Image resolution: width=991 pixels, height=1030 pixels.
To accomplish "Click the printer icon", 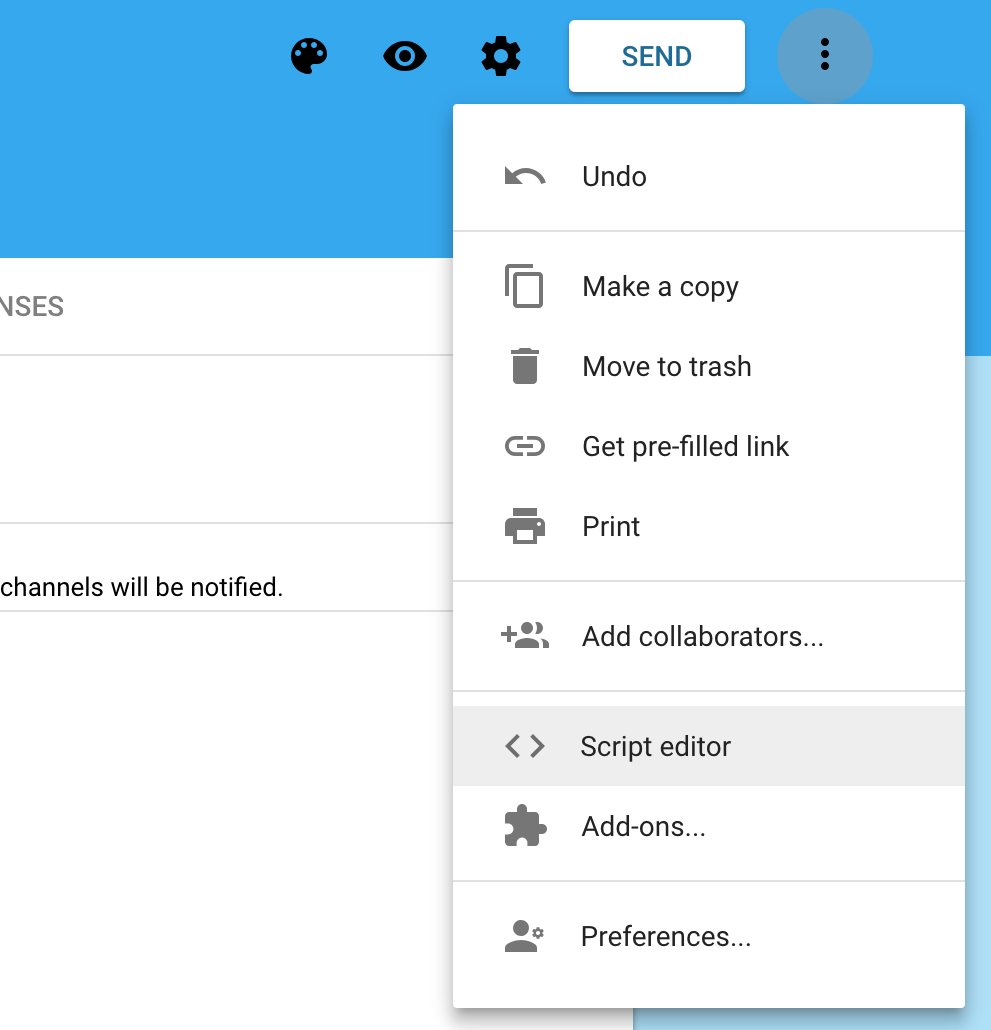I will (524, 527).
